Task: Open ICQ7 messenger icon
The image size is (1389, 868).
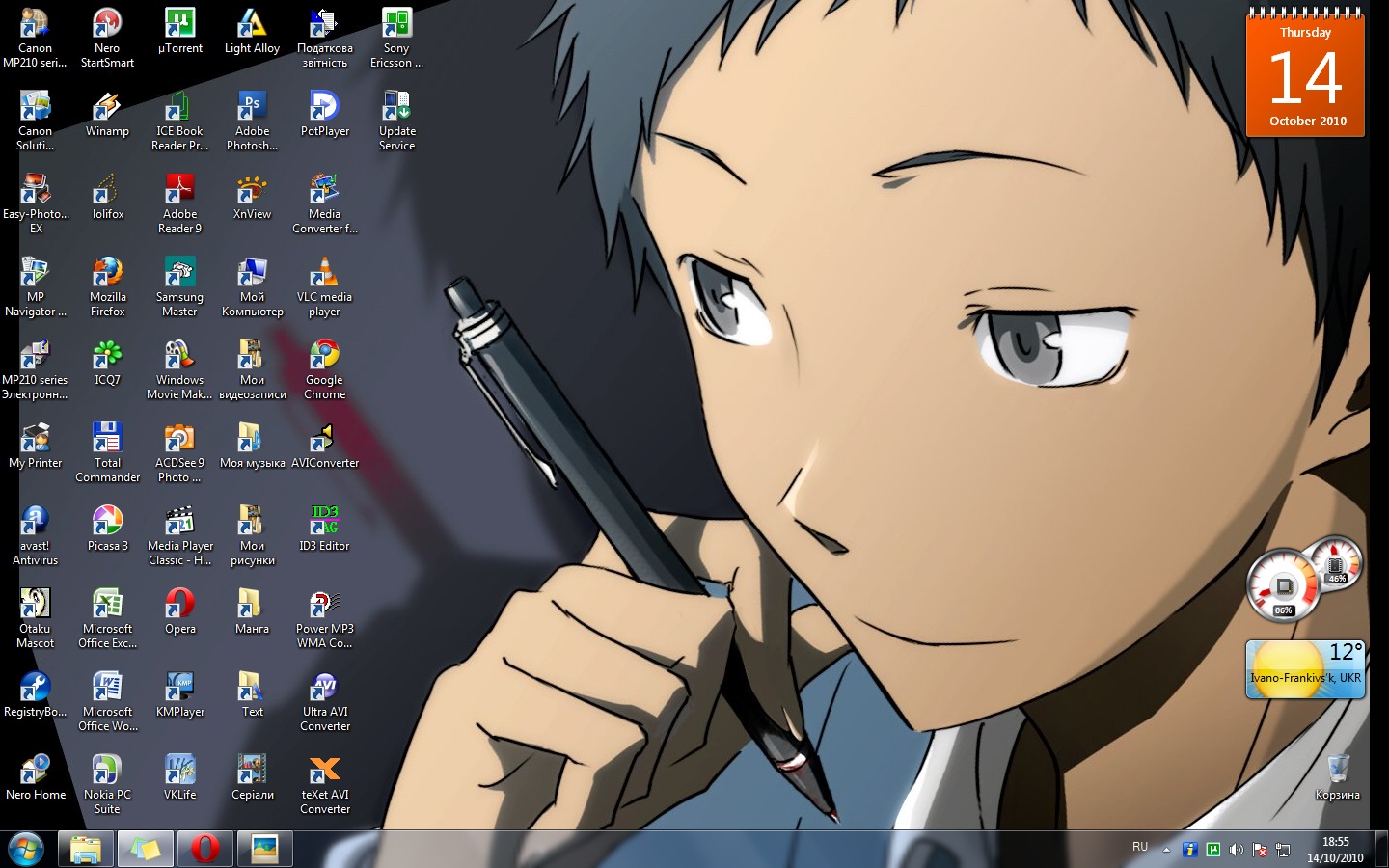Action: coord(107,364)
